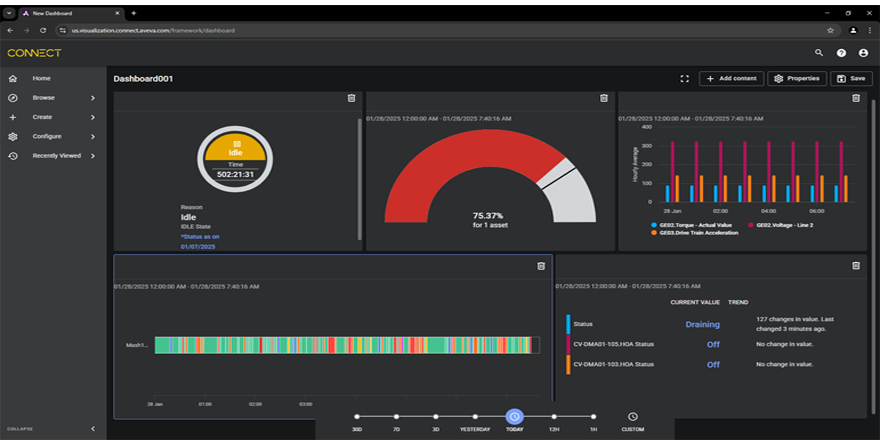This screenshot has height=444, width=880.
Task: Remove the hourly average bar chart widget
Action: coord(856,98)
